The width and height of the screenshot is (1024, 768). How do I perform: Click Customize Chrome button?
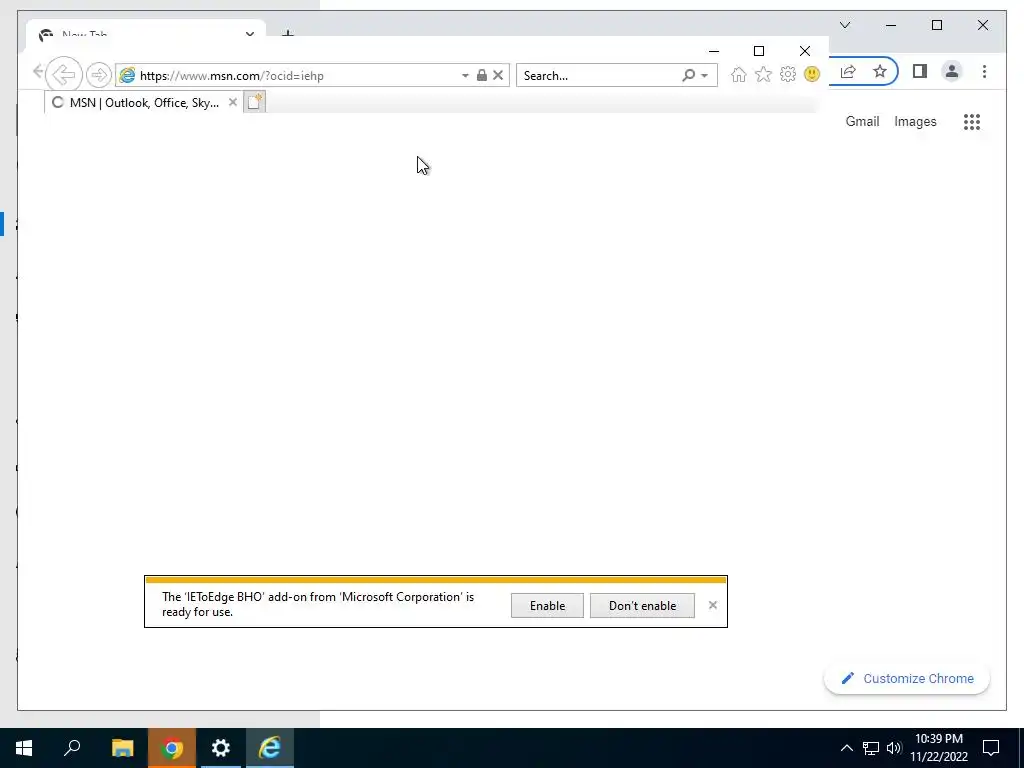point(907,679)
